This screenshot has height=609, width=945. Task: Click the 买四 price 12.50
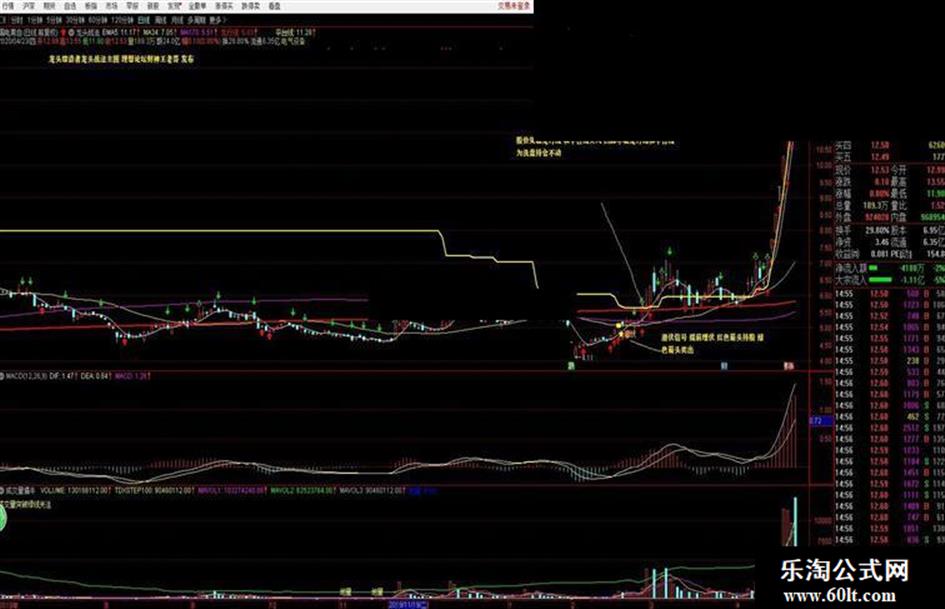[x=881, y=145]
